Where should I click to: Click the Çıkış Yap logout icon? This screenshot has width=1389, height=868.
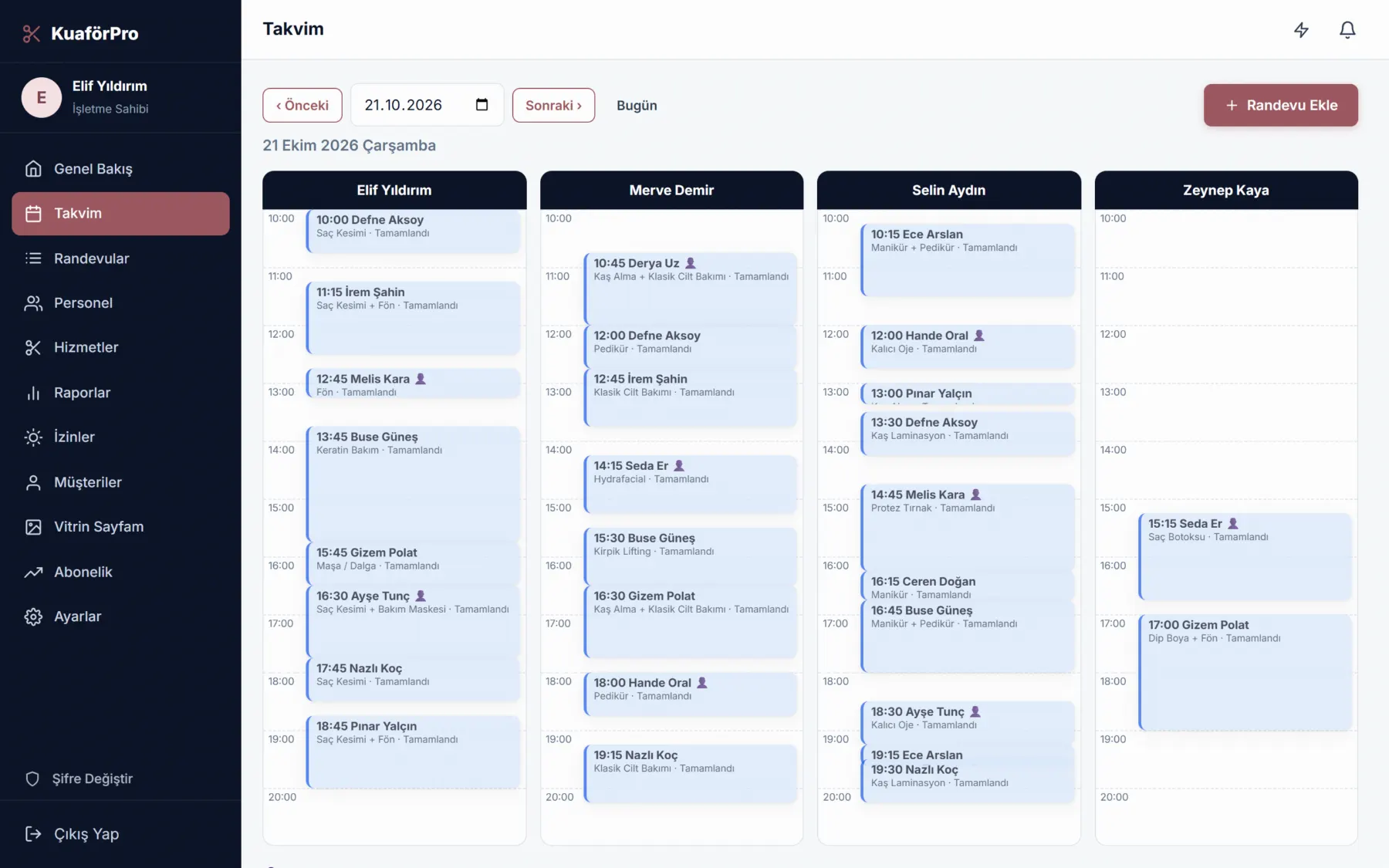click(33, 834)
